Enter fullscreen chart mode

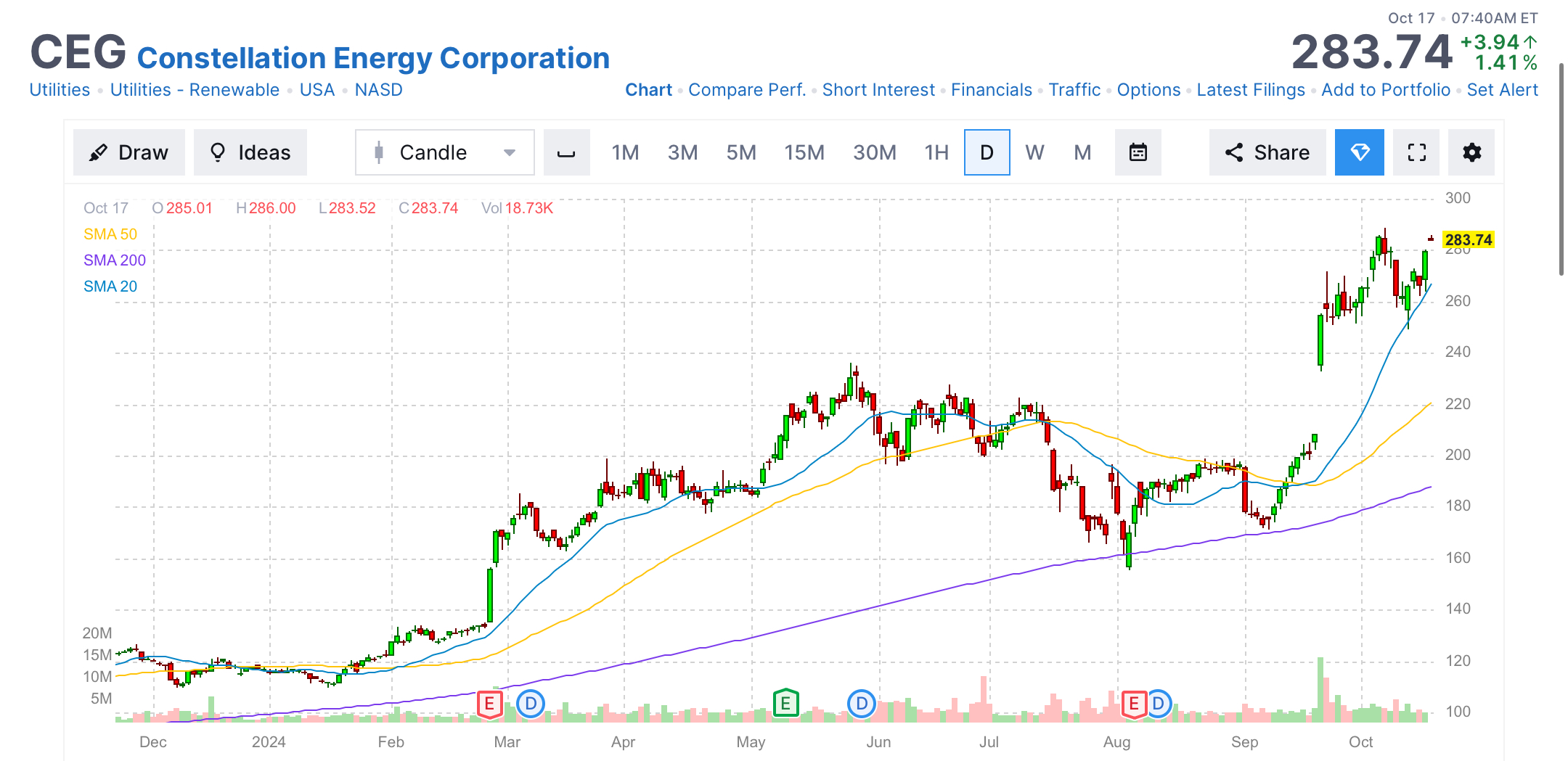pos(1415,152)
